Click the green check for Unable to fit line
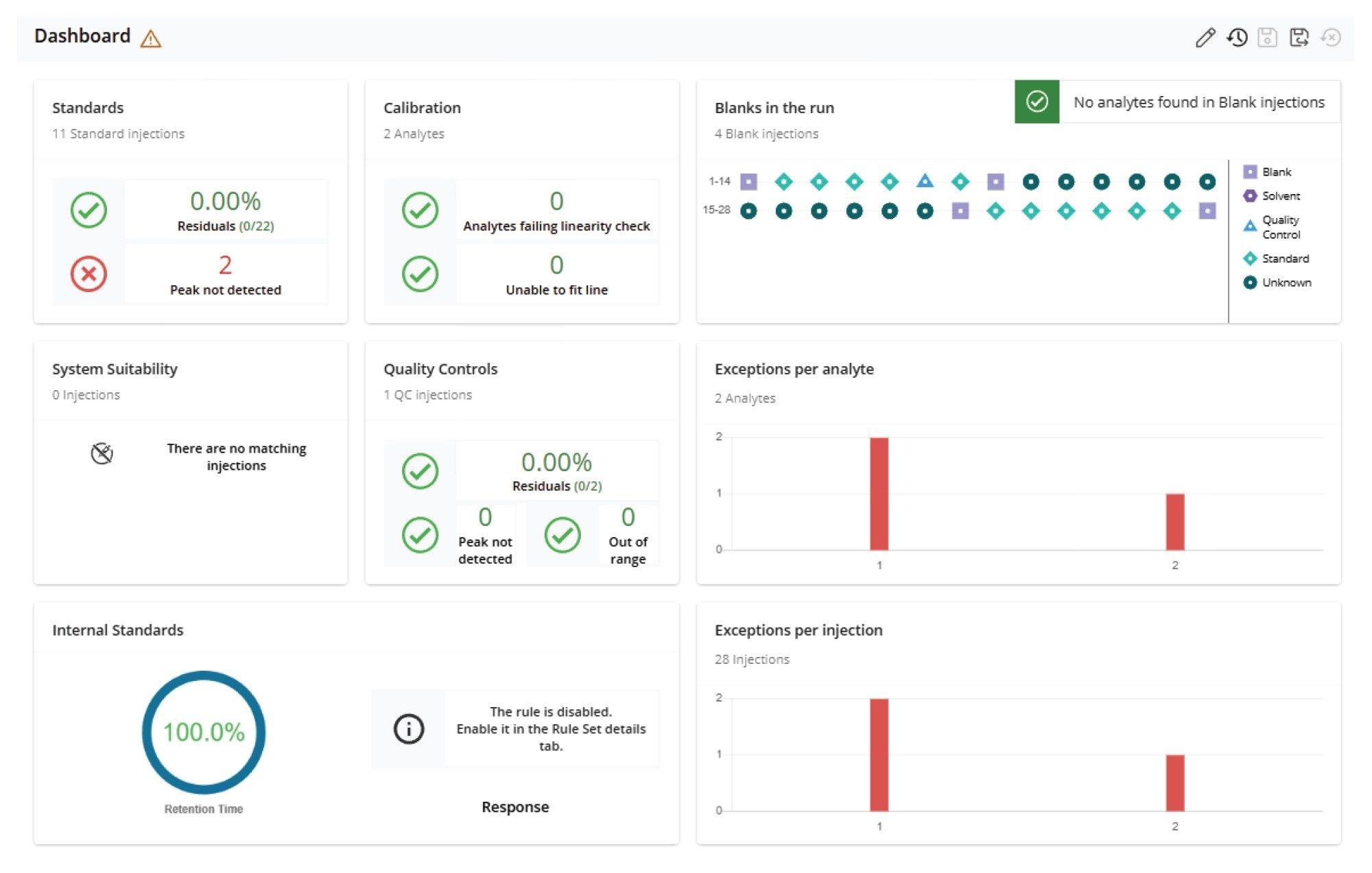 [x=420, y=274]
